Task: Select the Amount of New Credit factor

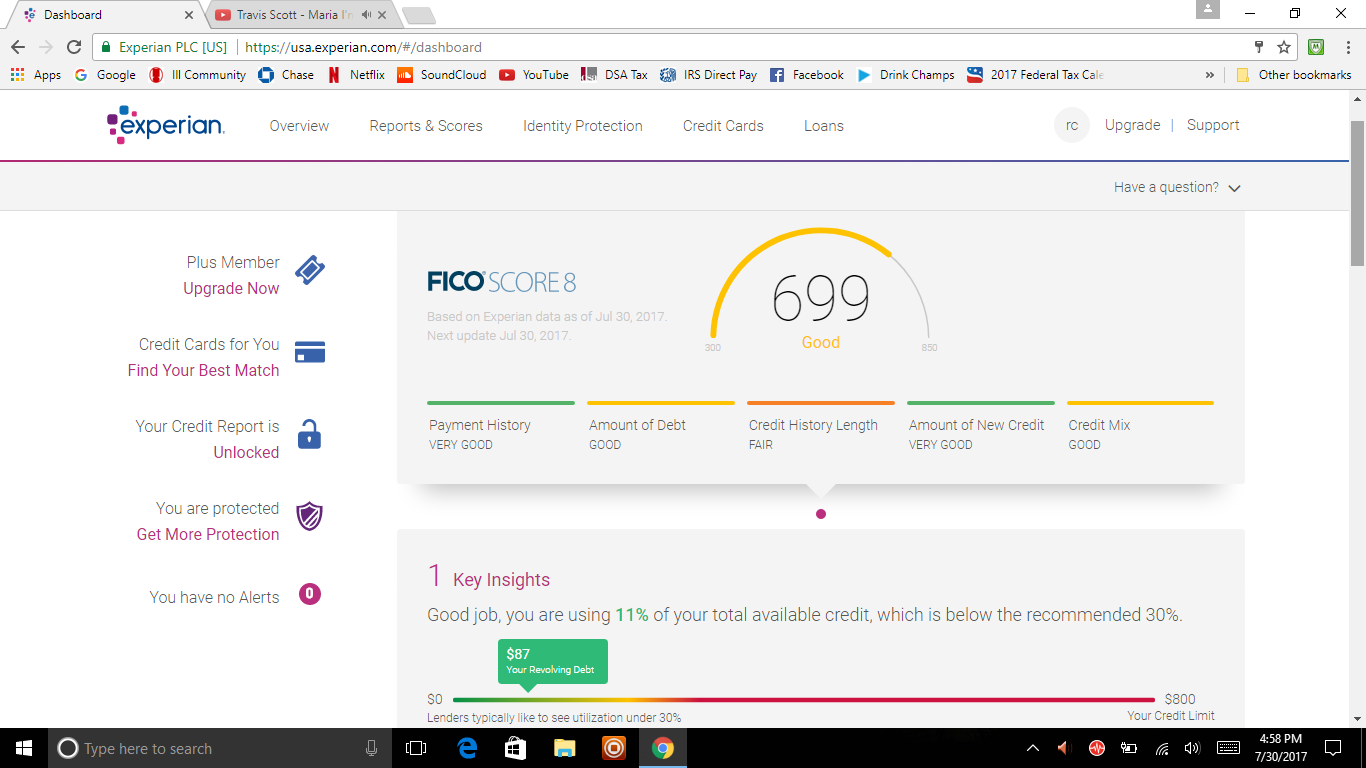Action: point(981,427)
